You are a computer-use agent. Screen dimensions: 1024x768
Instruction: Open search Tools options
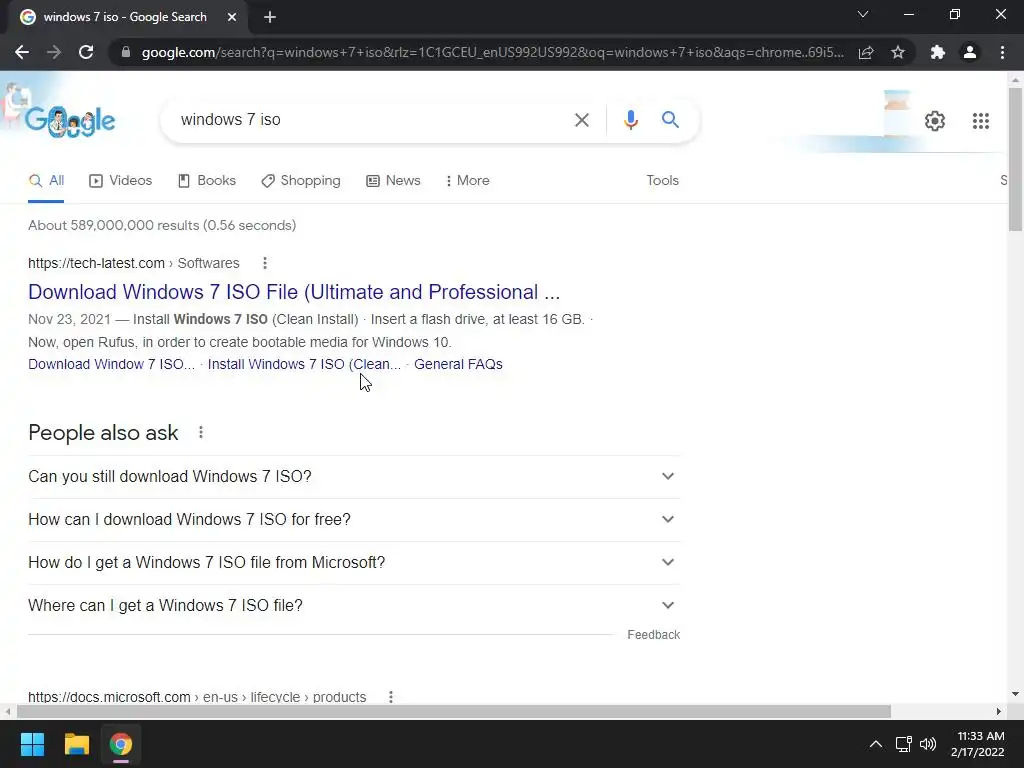pos(662,181)
